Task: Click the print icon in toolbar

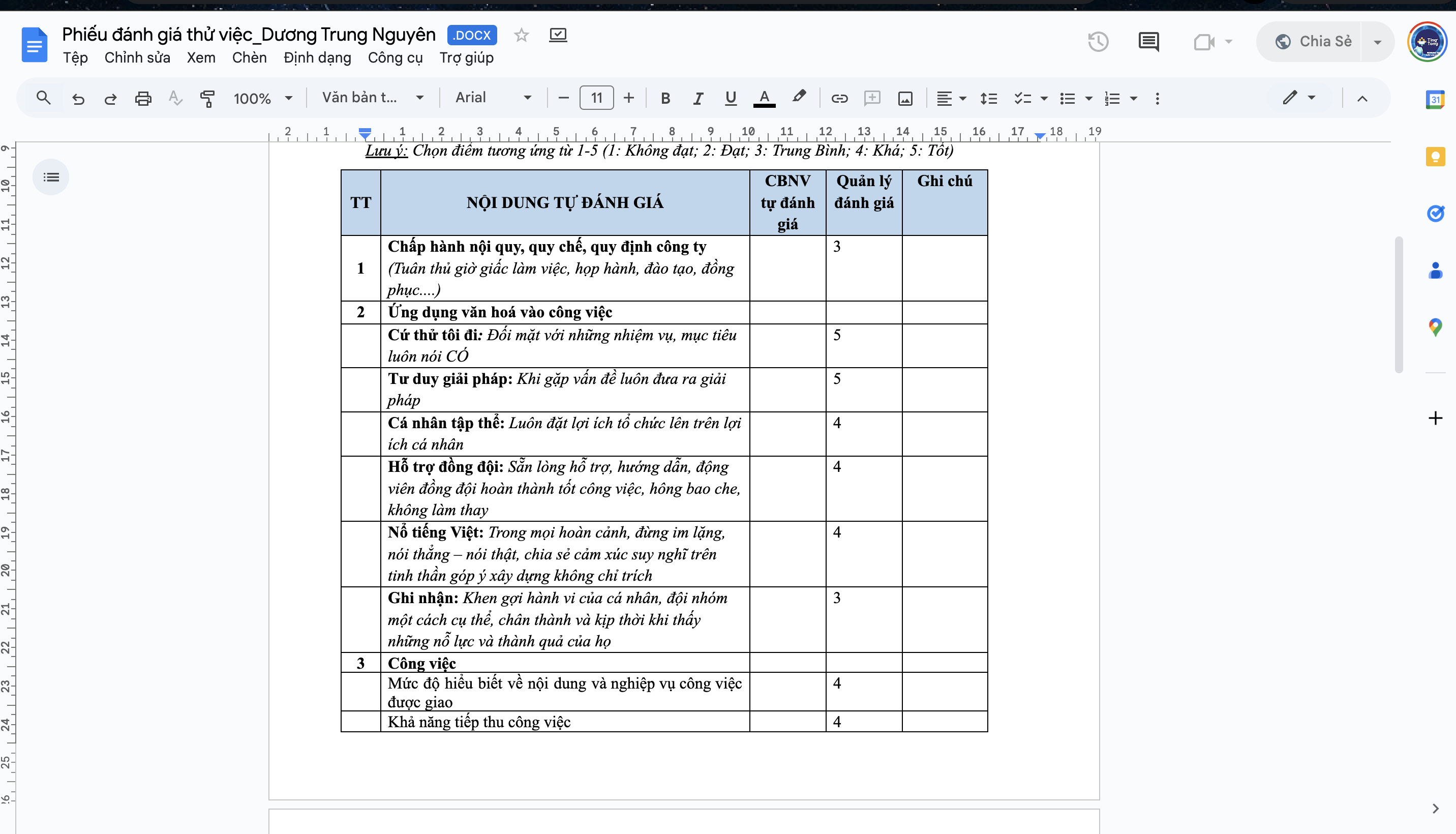Action: click(142, 99)
